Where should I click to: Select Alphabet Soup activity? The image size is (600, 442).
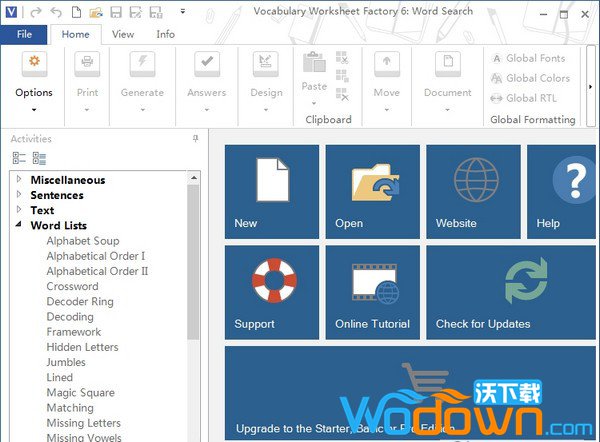[83, 241]
